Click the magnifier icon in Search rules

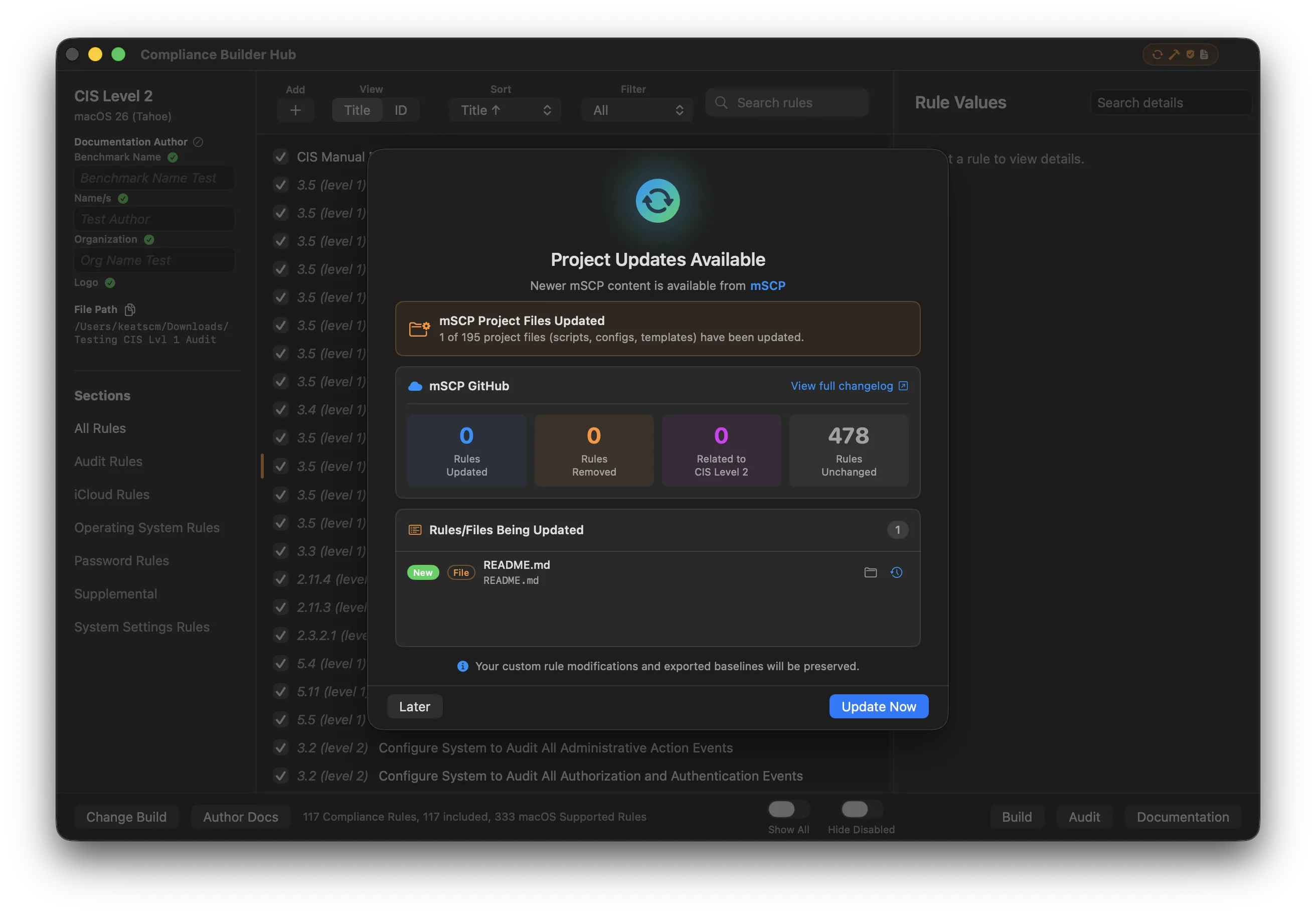click(x=721, y=103)
